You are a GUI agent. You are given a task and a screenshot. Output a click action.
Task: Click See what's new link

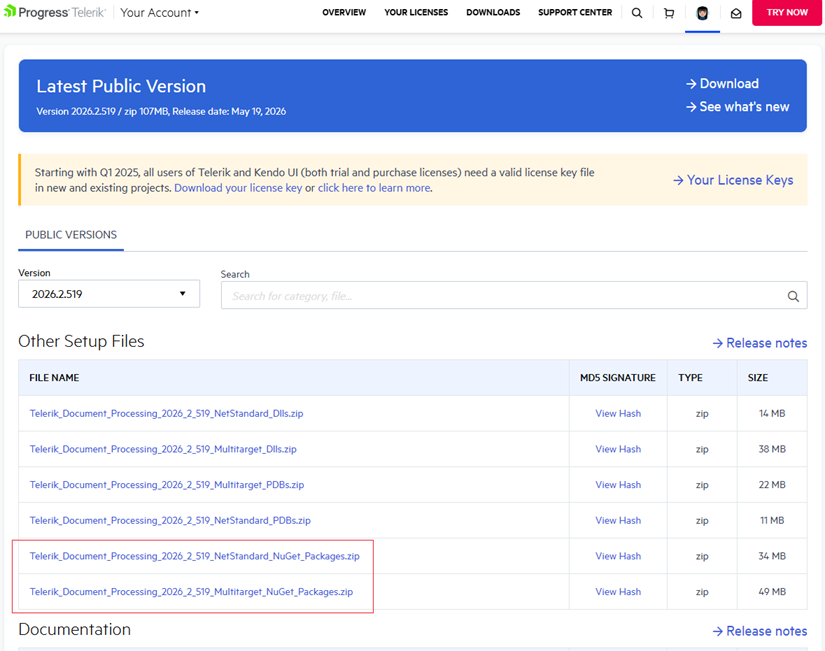point(737,107)
